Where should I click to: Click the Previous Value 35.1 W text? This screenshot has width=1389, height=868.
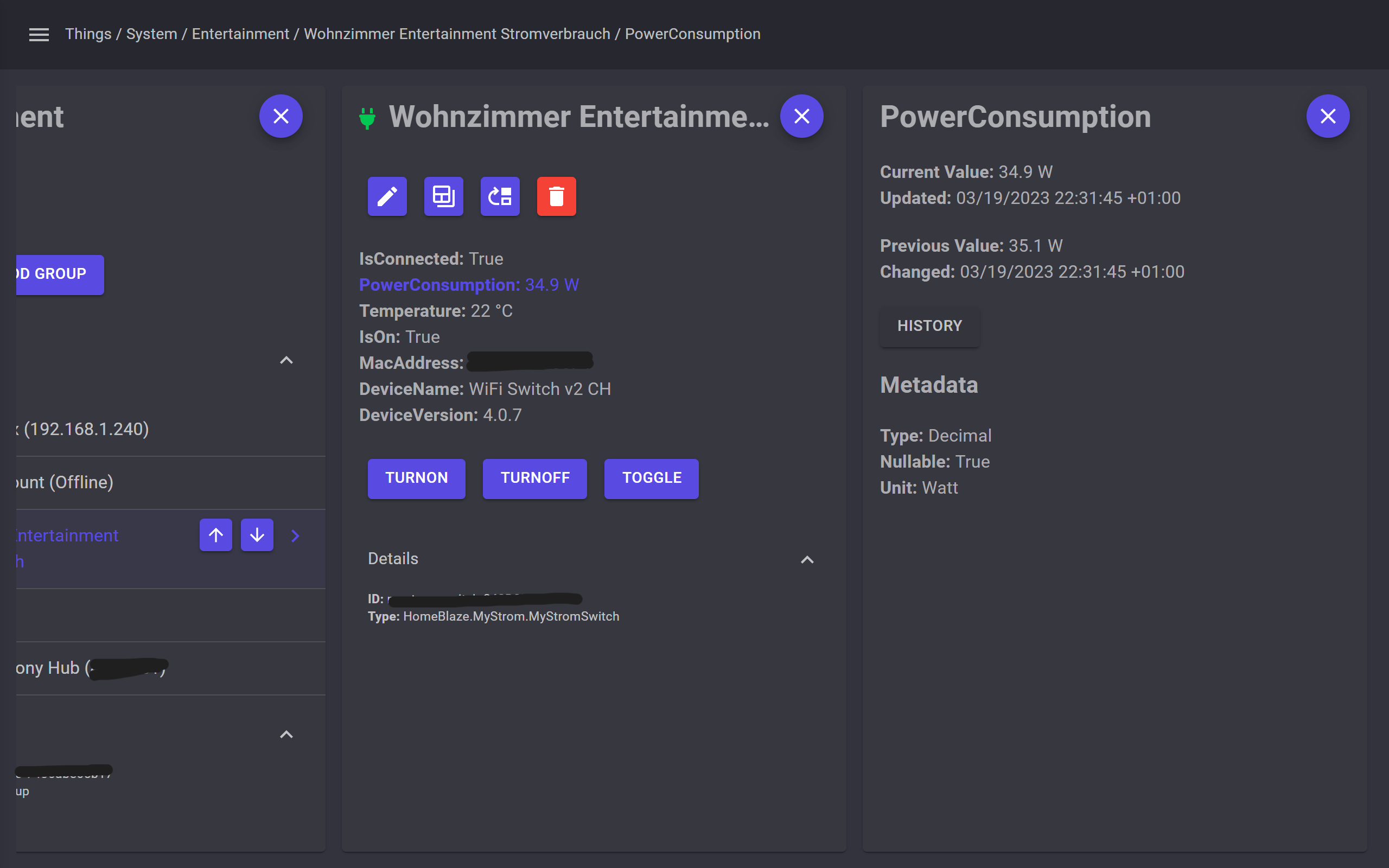pos(971,246)
